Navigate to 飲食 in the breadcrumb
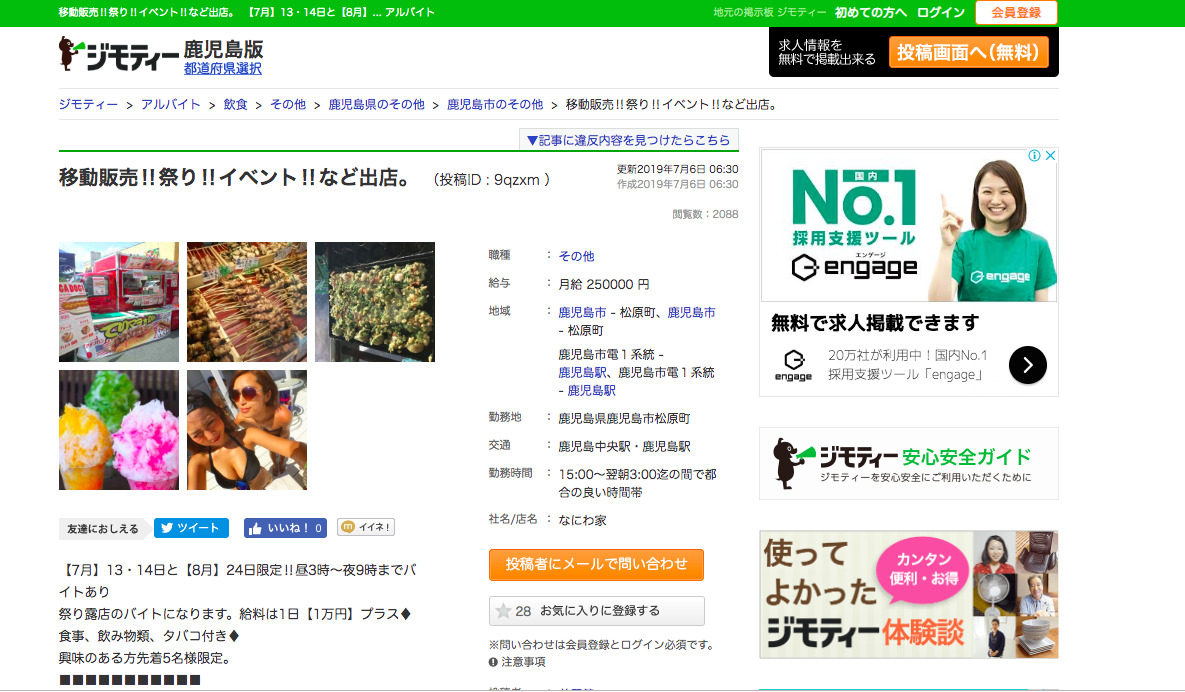The height and width of the screenshot is (692, 1185). tap(235, 104)
